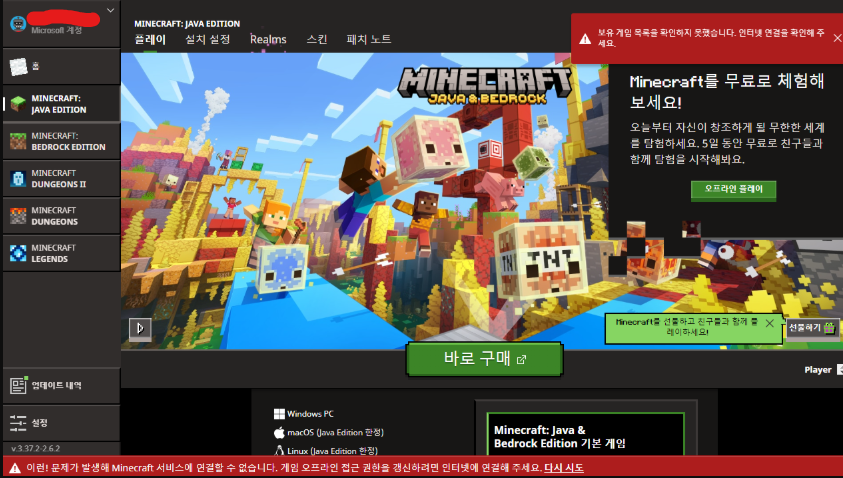Click the Minecraft Java & Bedrock banner logo
The width and height of the screenshot is (843, 478).
click(x=485, y=85)
